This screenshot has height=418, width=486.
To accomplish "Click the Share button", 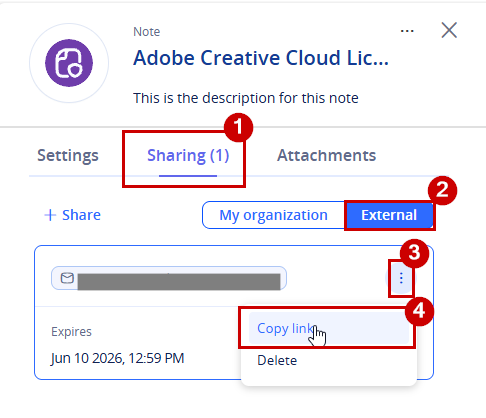I will pyautogui.click(x=72, y=215).
